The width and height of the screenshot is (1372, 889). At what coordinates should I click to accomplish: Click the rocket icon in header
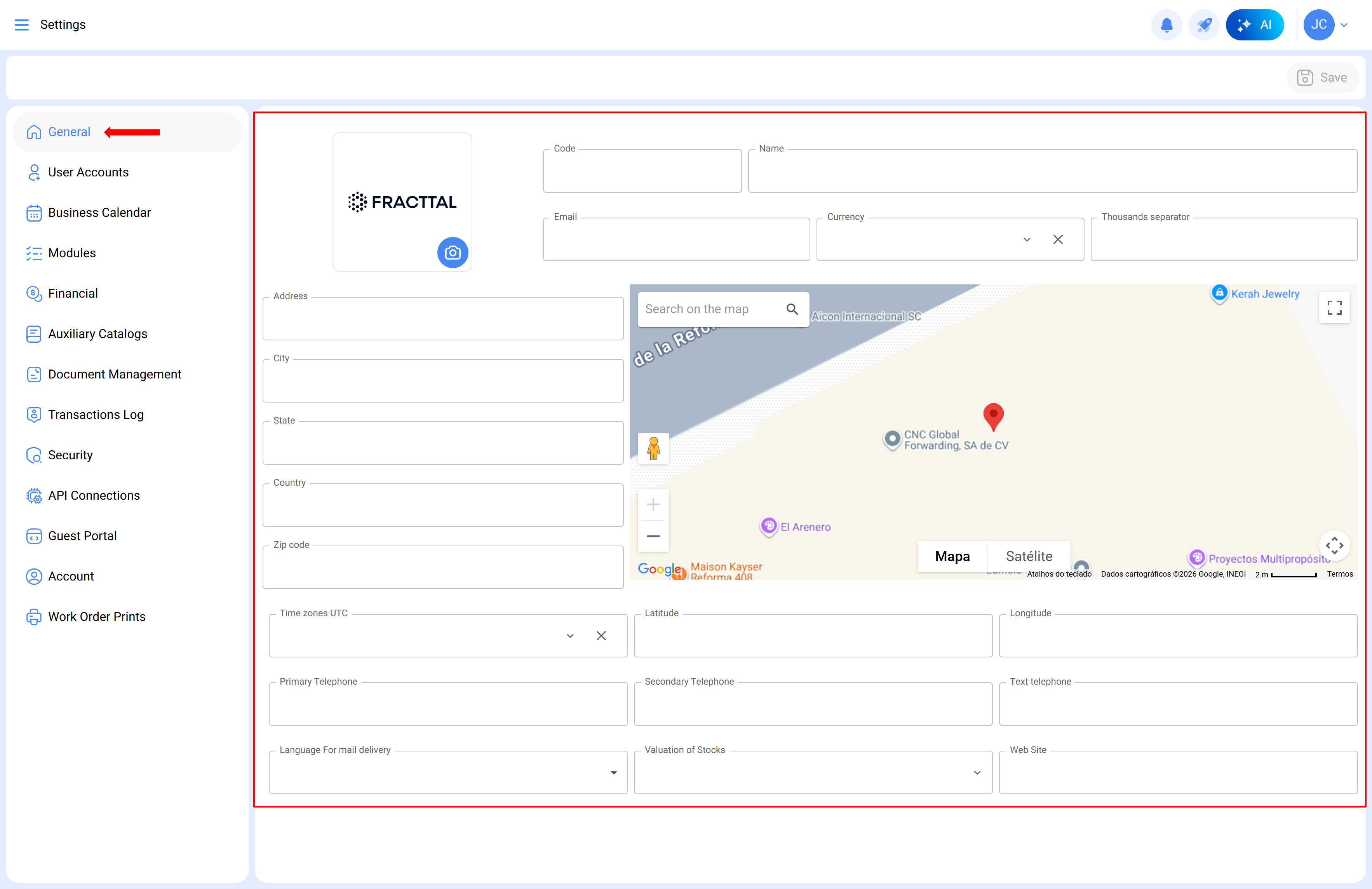point(1204,25)
